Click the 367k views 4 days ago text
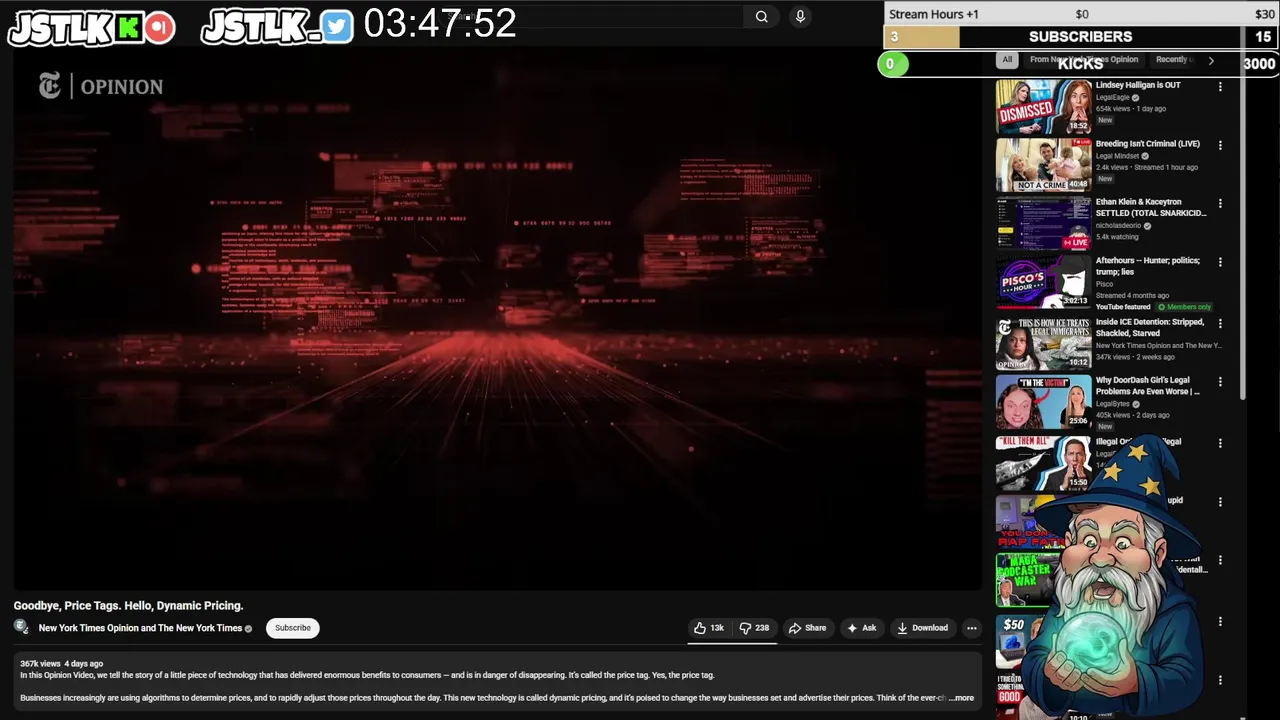The image size is (1280, 720). (61, 664)
